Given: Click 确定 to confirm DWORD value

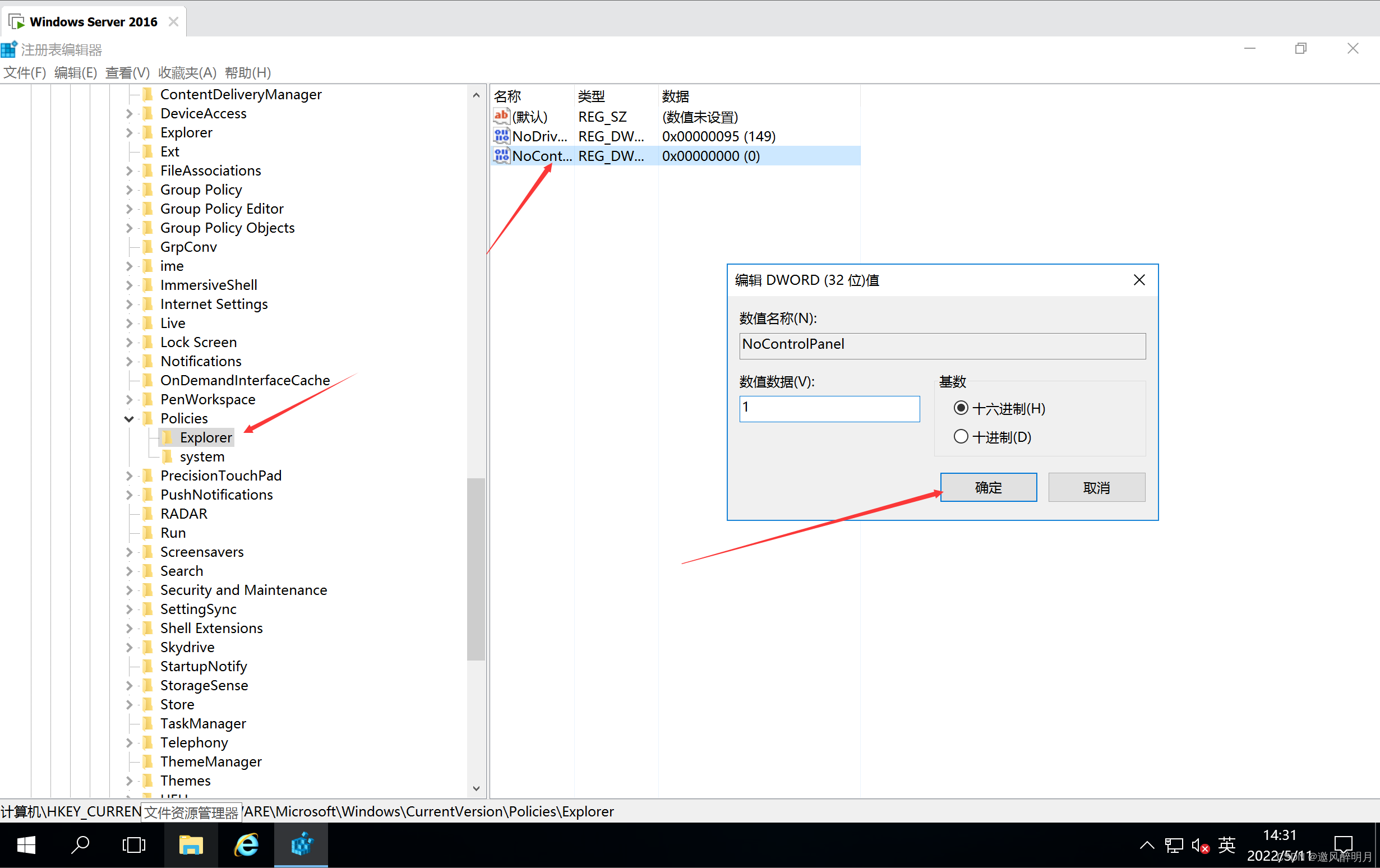Looking at the screenshot, I should (986, 488).
